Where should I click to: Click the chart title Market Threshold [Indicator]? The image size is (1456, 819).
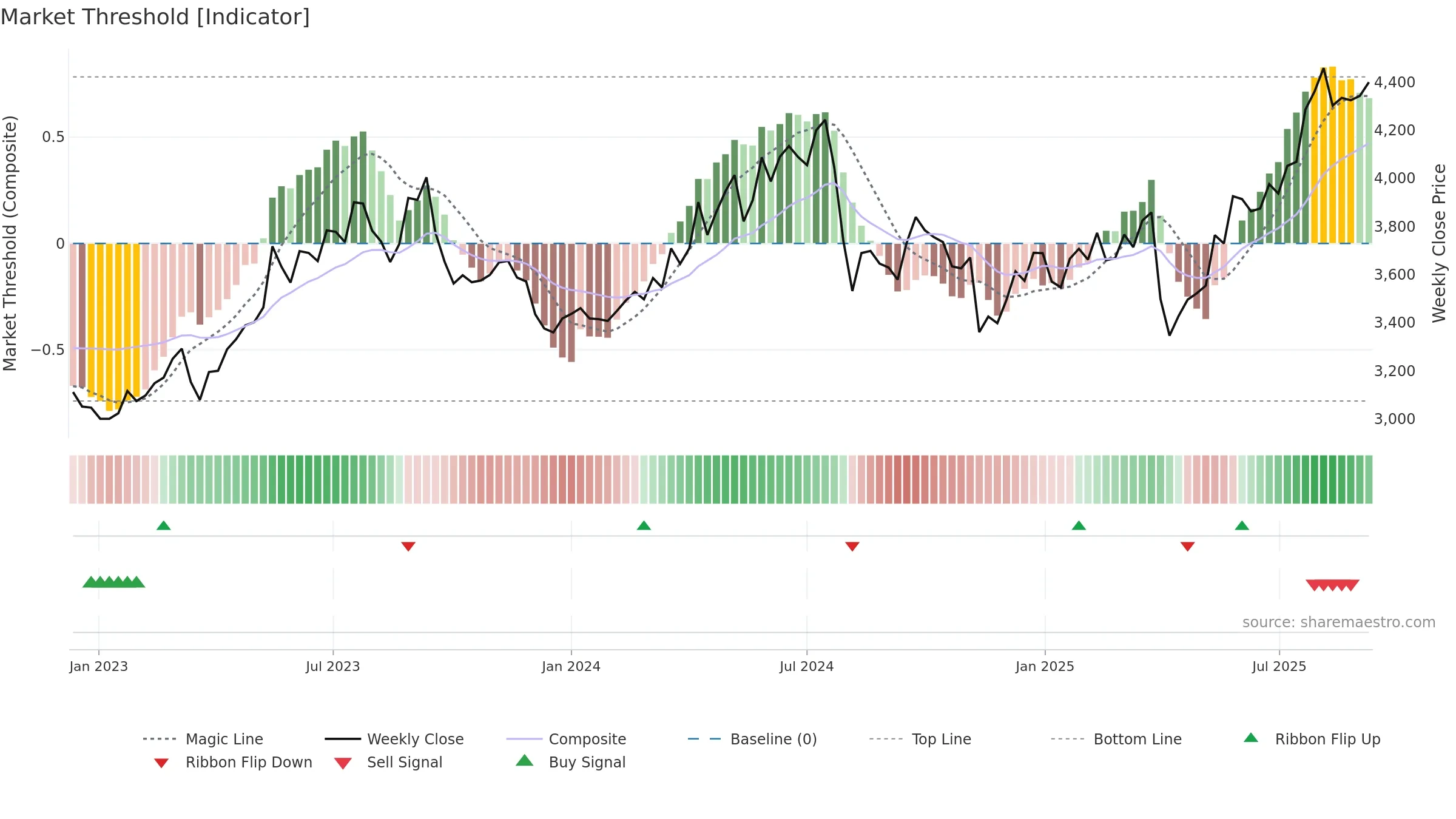pyautogui.click(x=155, y=17)
